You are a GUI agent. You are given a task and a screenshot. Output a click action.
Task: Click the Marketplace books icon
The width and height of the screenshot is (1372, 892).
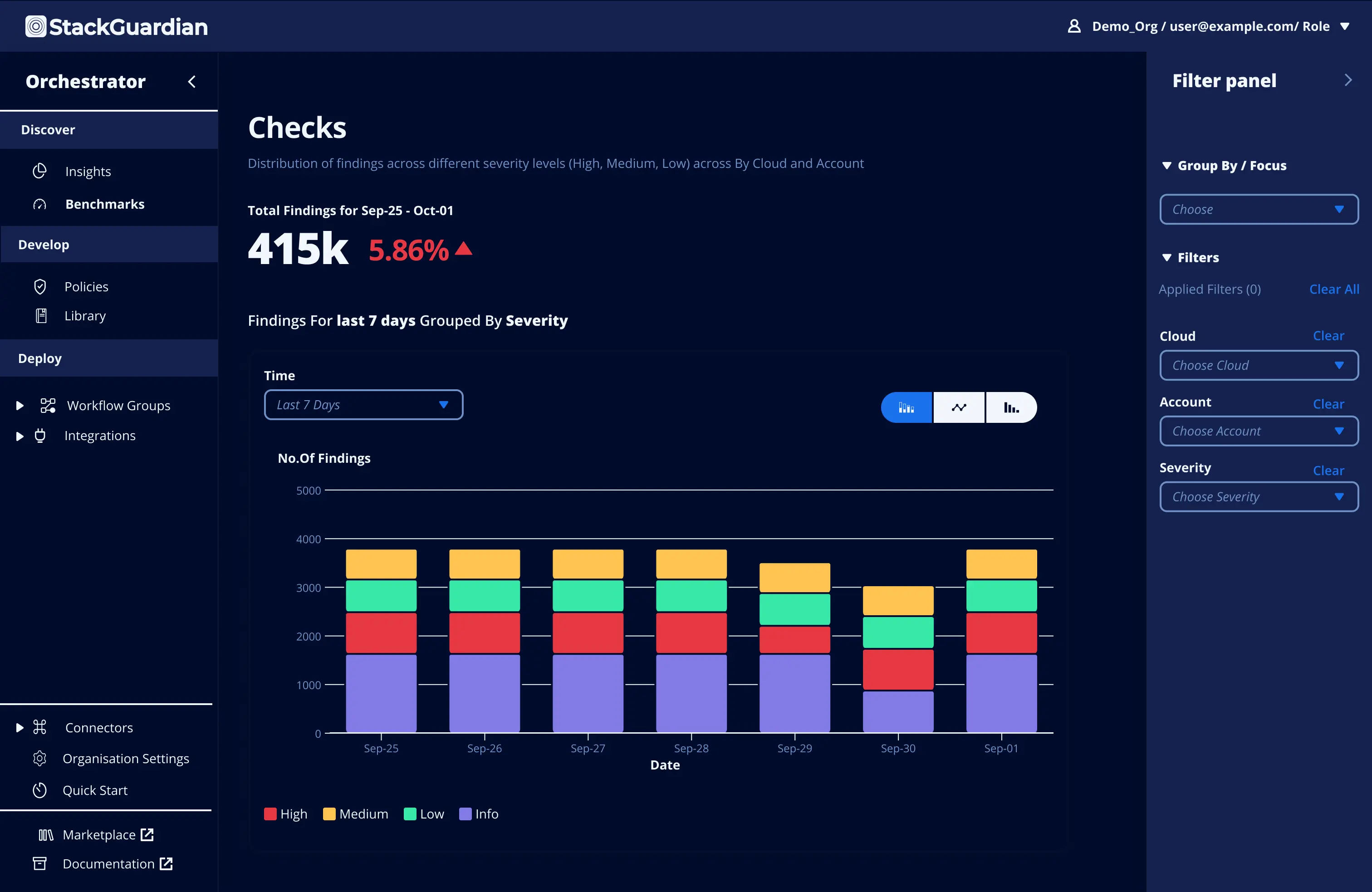pyautogui.click(x=45, y=834)
